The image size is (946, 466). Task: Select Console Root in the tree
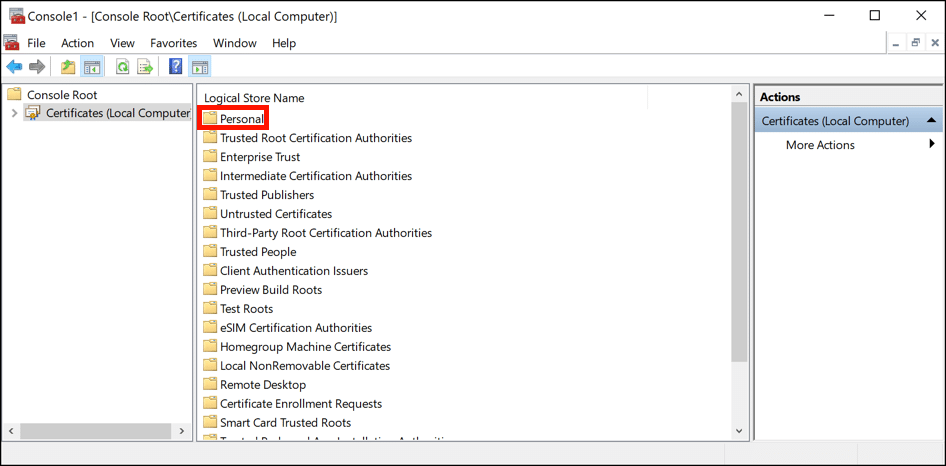(62, 95)
